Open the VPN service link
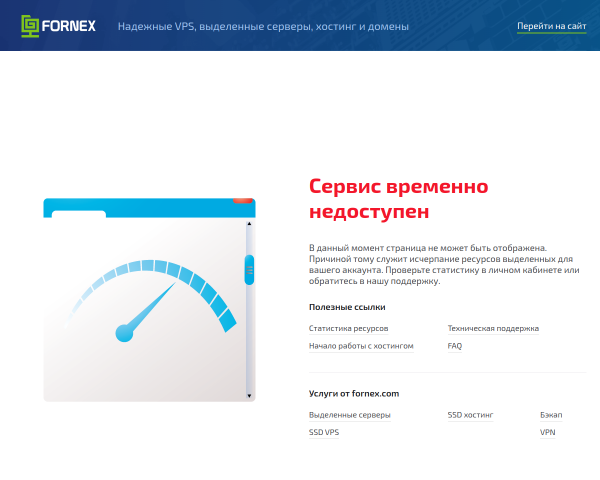This screenshot has width=600, height=480. (x=548, y=433)
